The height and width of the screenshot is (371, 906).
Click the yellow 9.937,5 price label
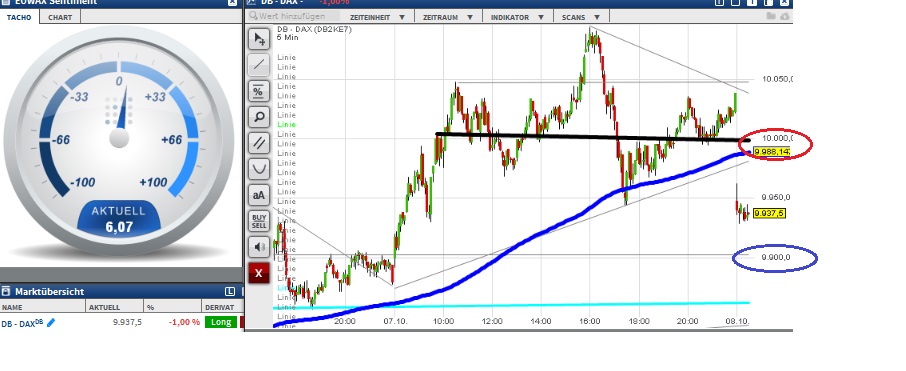(x=770, y=214)
